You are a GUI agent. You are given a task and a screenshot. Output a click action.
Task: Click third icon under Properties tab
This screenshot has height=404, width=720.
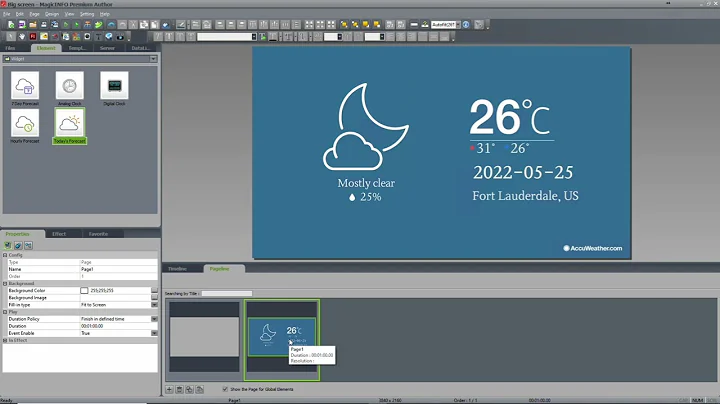point(28,246)
